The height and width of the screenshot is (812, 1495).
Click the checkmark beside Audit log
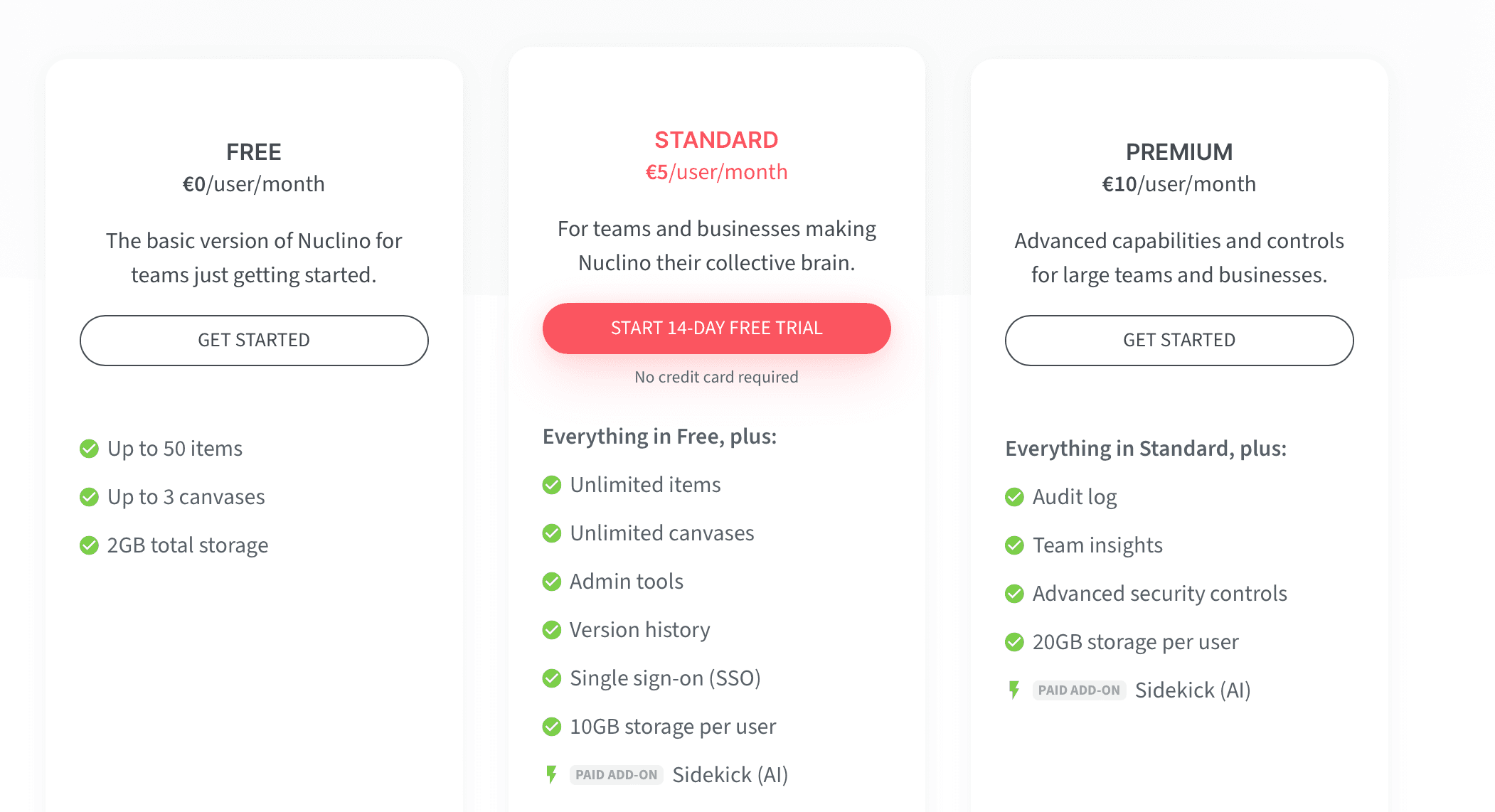[1014, 497]
